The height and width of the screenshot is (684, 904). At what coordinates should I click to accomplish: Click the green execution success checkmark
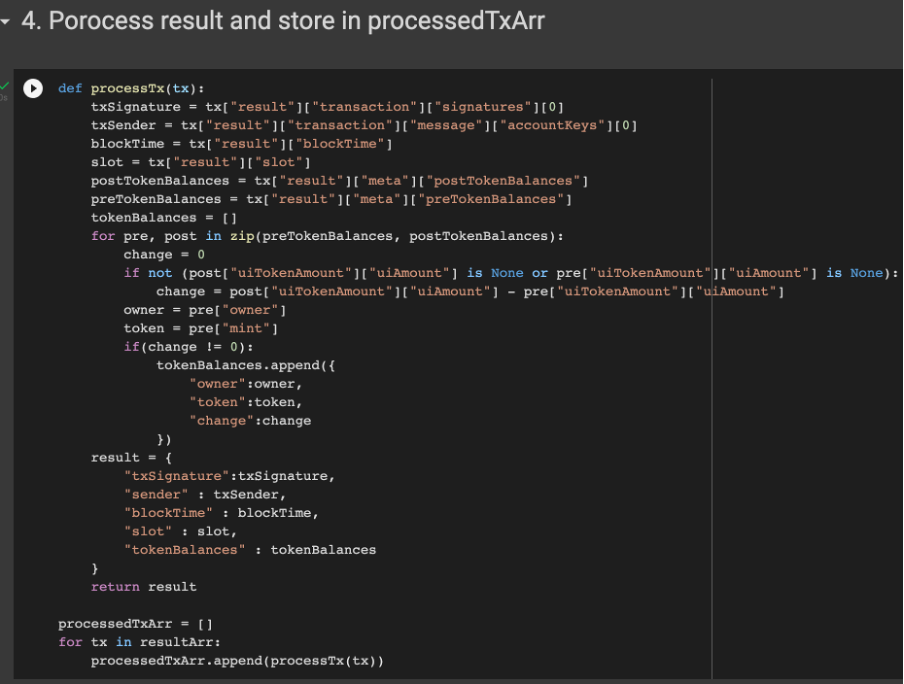coord(4,86)
